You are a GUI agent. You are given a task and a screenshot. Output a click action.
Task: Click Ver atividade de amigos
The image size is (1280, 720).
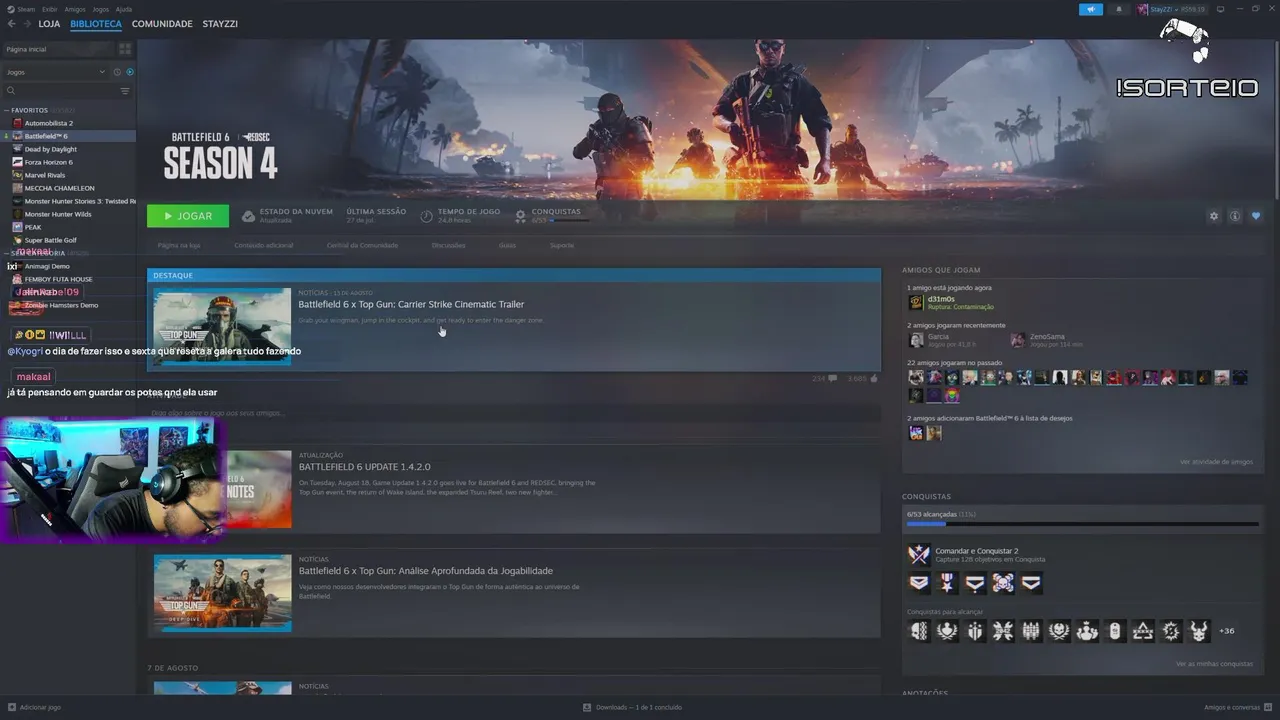coord(1216,462)
